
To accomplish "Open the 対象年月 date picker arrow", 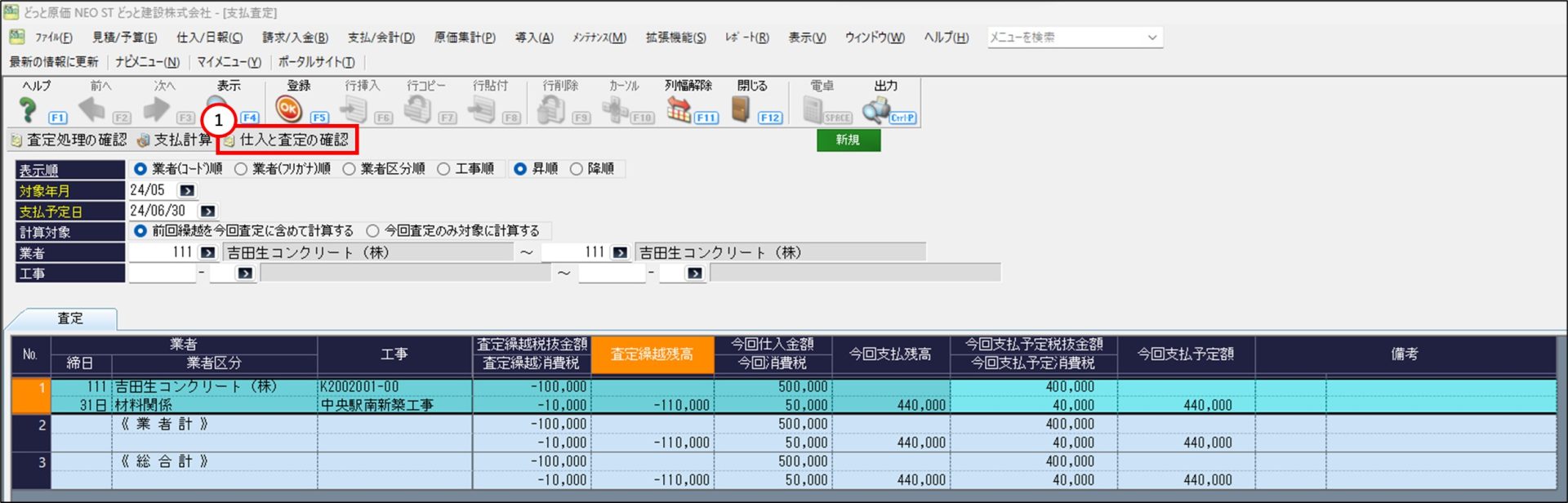I will tap(187, 190).
